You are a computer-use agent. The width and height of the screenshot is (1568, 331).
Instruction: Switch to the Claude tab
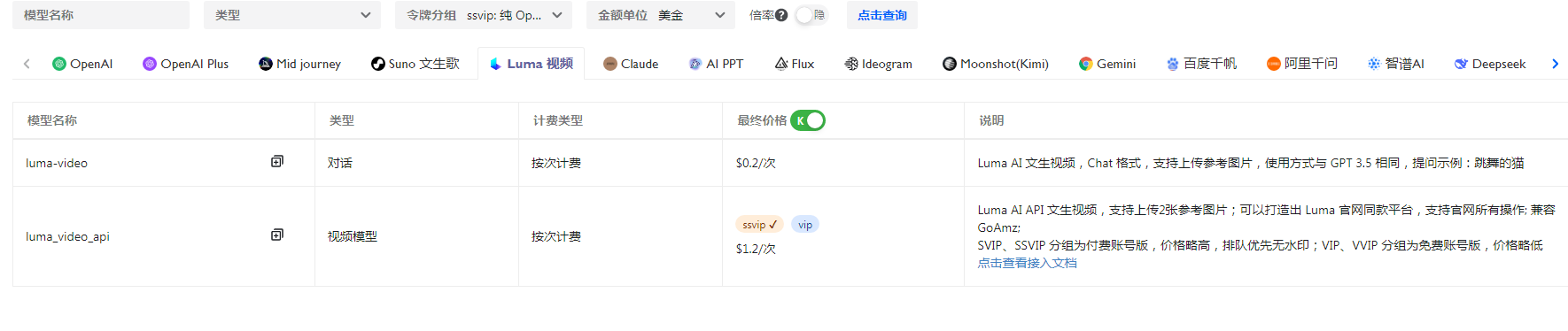tap(631, 64)
